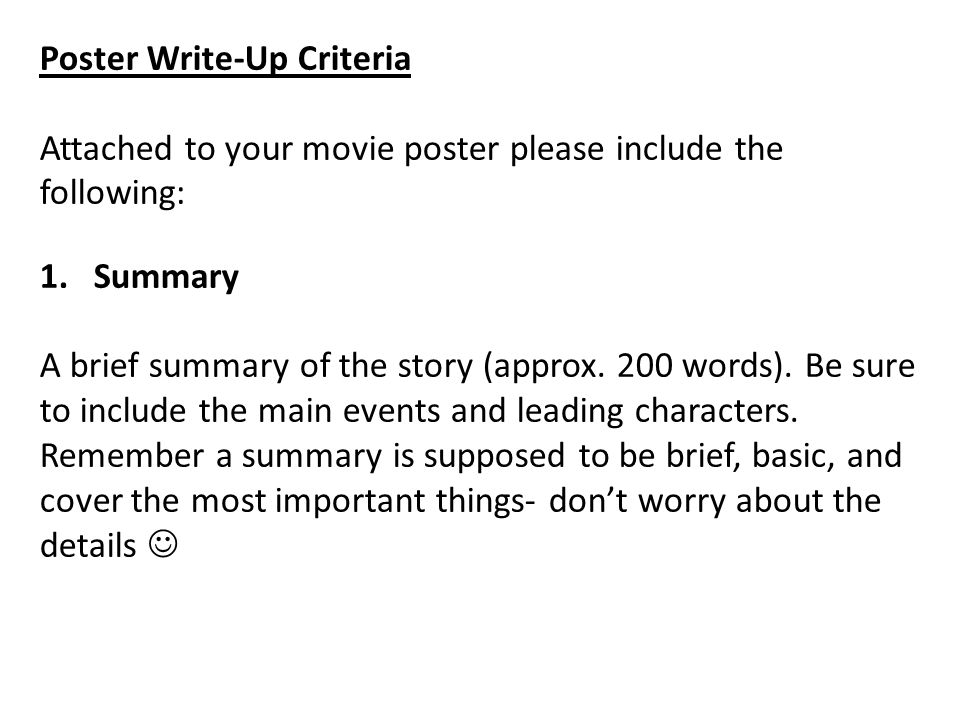The width and height of the screenshot is (960, 720).
Task: Click the word following: in the intro
Action: click(x=112, y=193)
